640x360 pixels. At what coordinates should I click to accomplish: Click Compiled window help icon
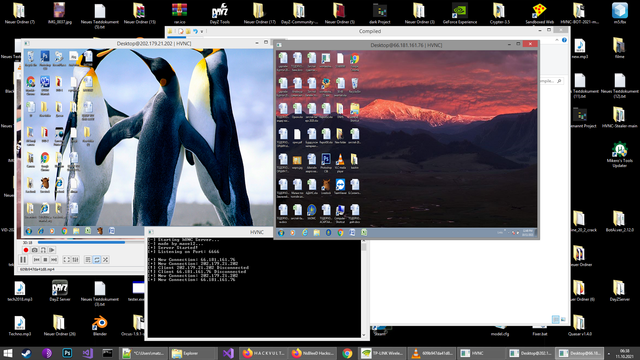click(564, 40)
